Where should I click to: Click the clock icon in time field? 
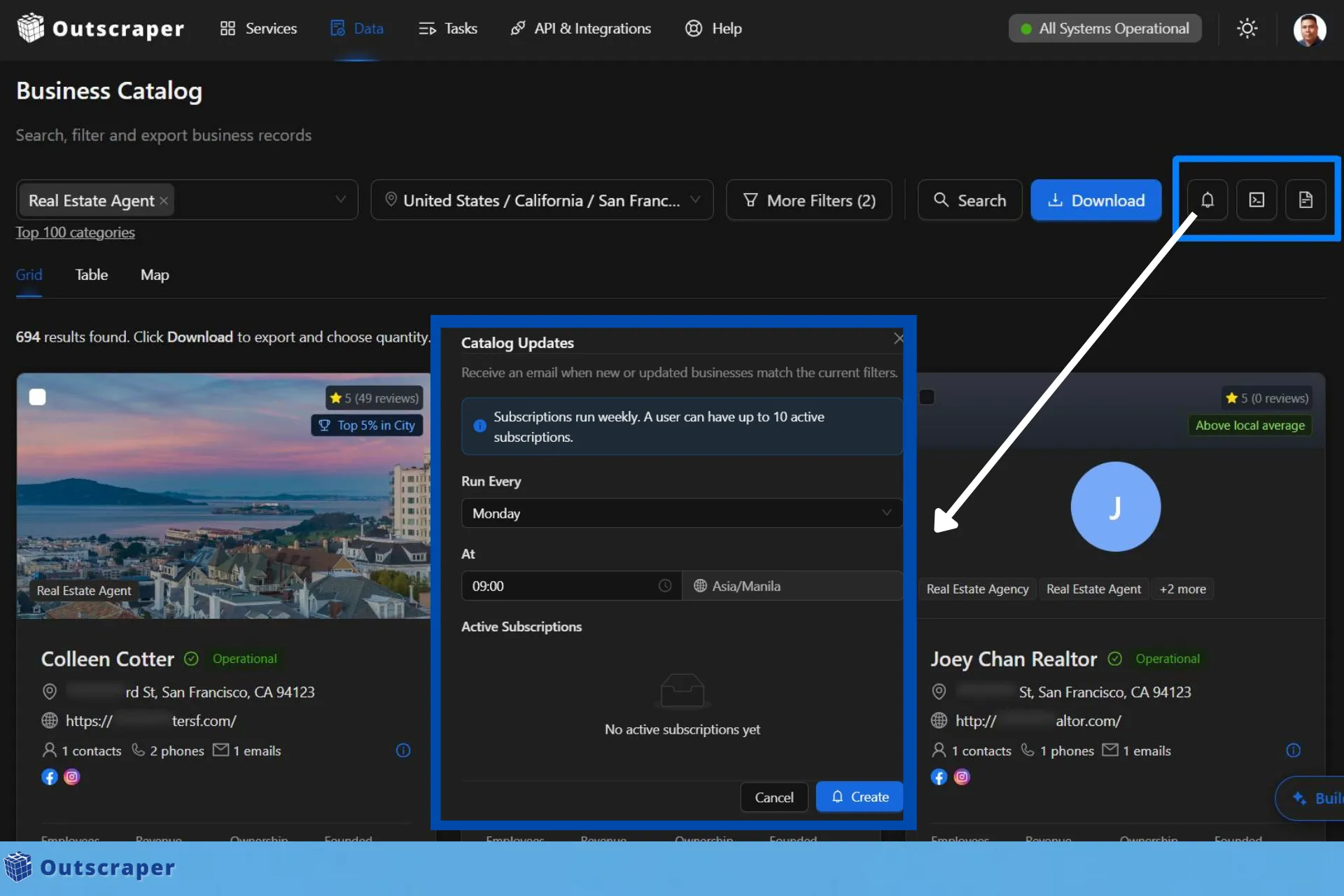(665, 586)
